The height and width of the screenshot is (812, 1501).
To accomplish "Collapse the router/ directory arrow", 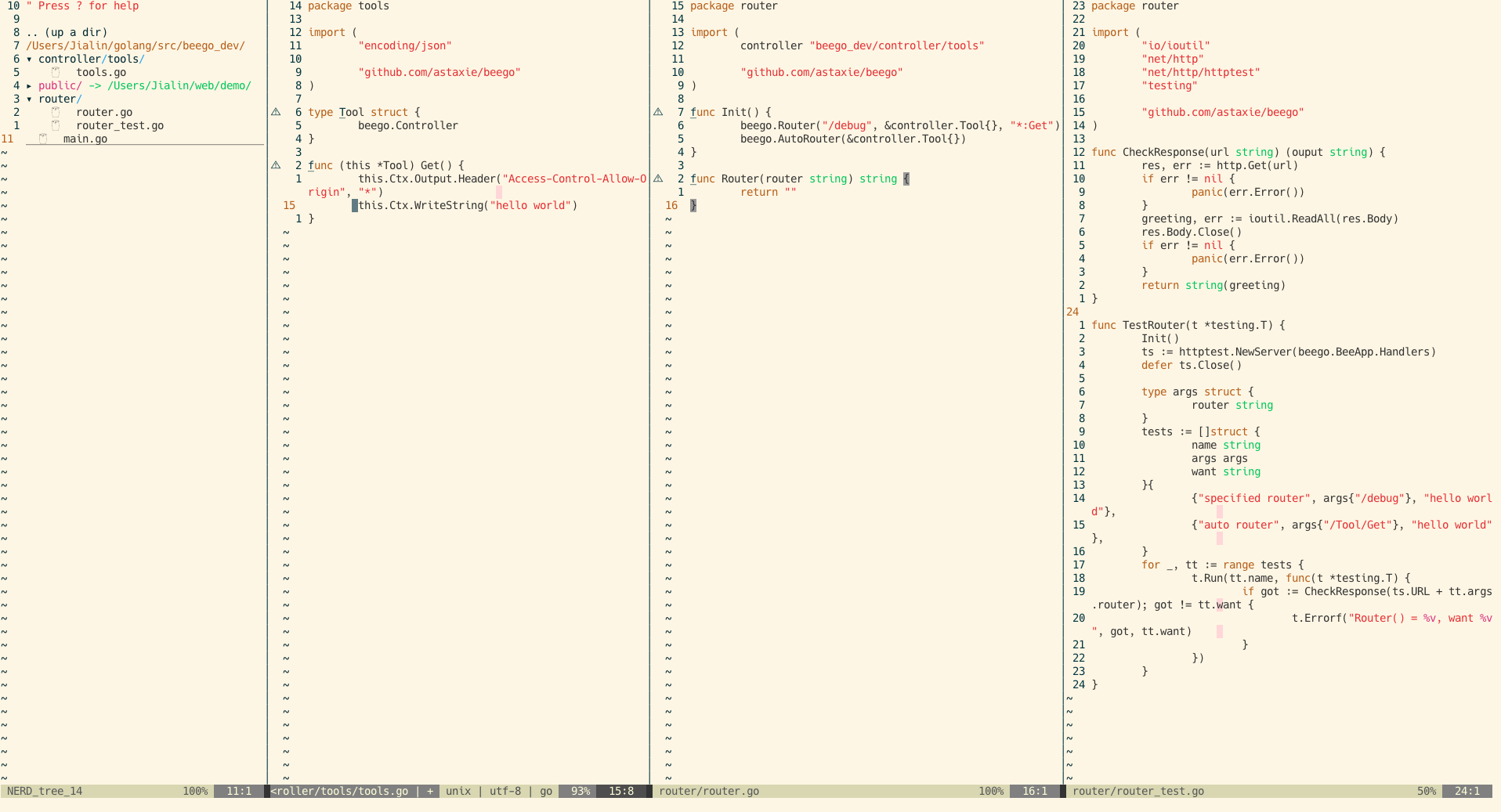I will (x=30, y=99).
